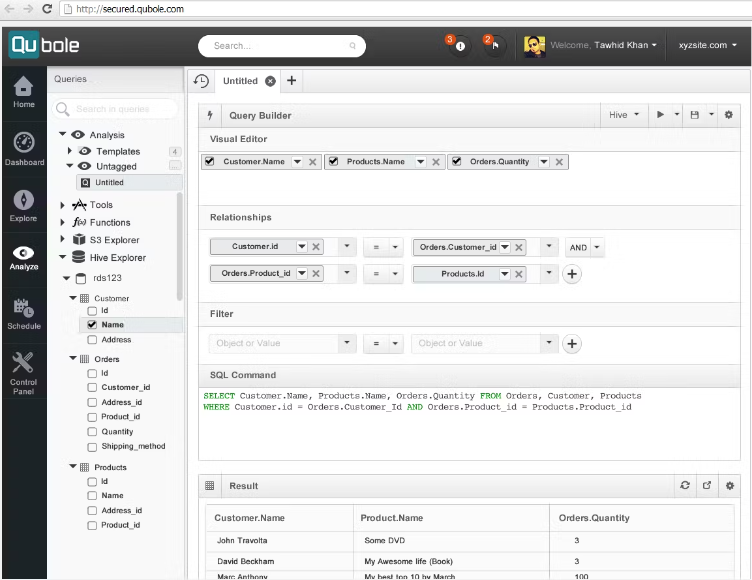Add a filter condition with plus
This screenshot has height=580, width=752.
click(572, 343)
